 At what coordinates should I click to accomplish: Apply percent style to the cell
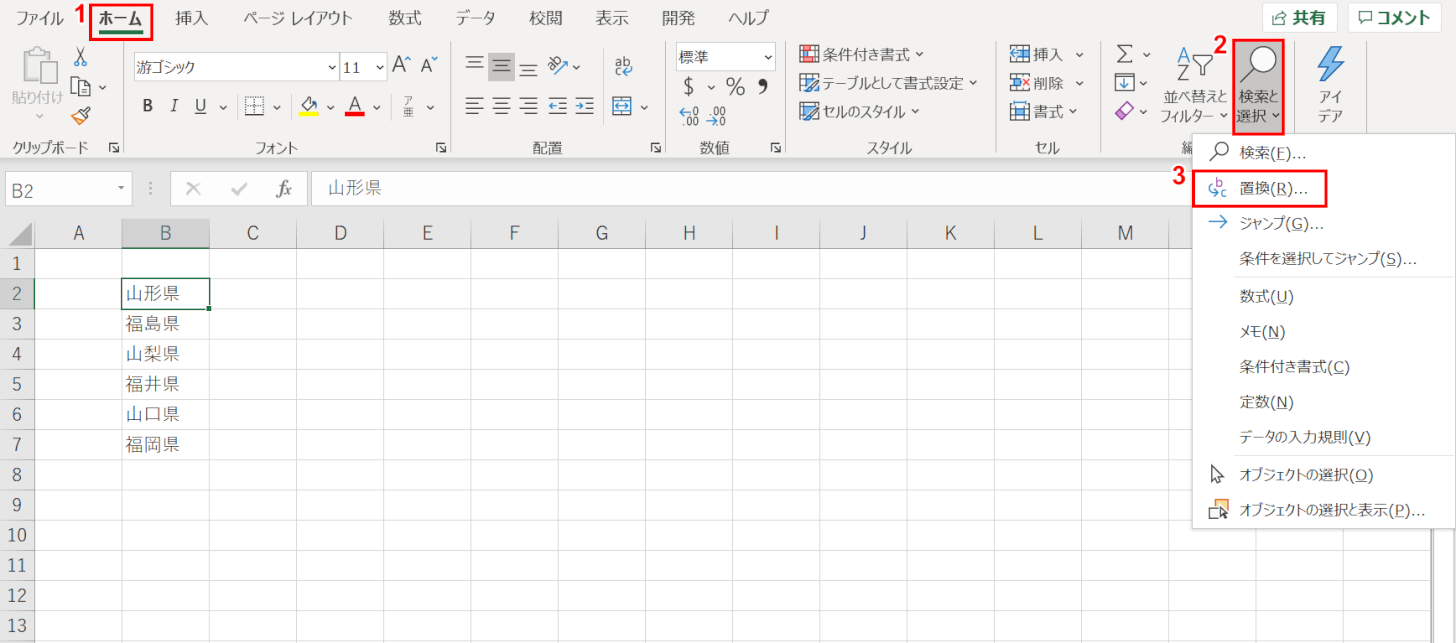pyautogui.click(x=735, y=86)
